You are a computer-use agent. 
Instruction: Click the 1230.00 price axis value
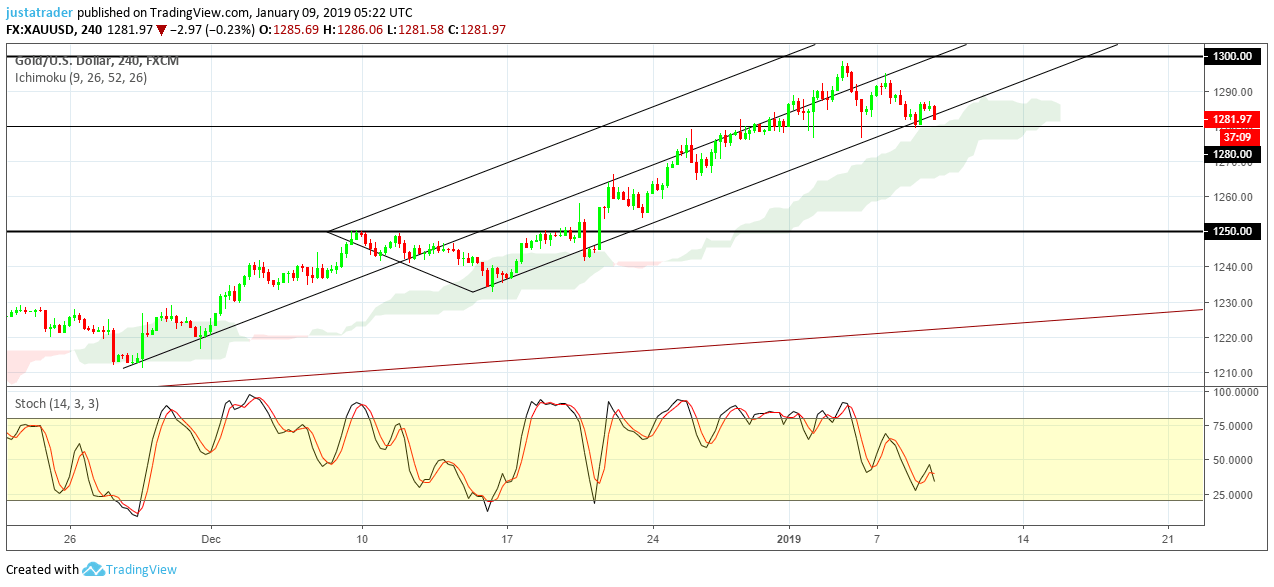[1232, 303]
